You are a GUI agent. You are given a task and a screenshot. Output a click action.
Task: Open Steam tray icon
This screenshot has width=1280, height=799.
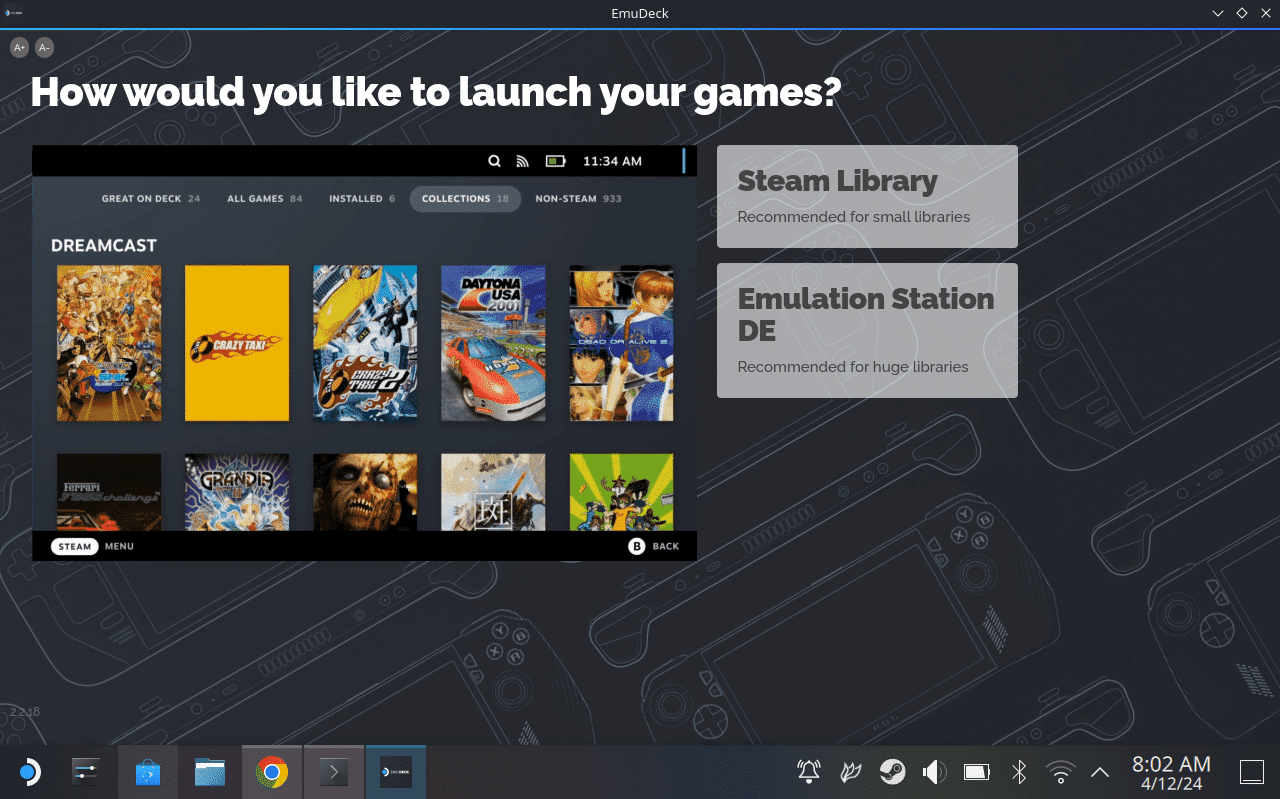[892, 772]
